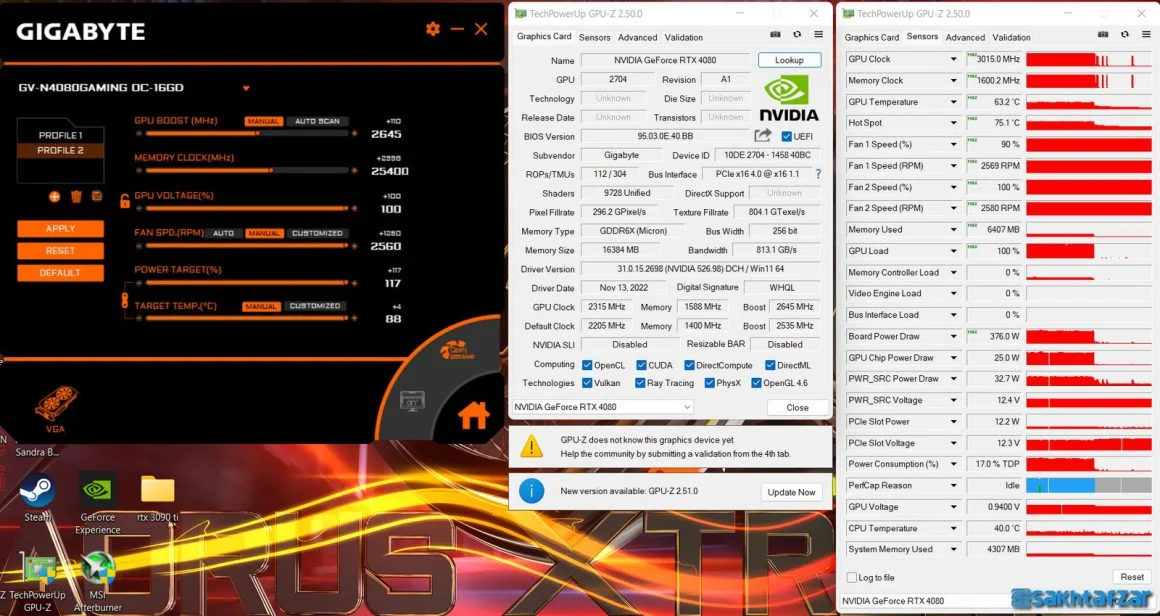The width and height of the screenshot is (1160, 616).
Task: Click the APPLY button in Gigabyte
Action: coord(60,229)
